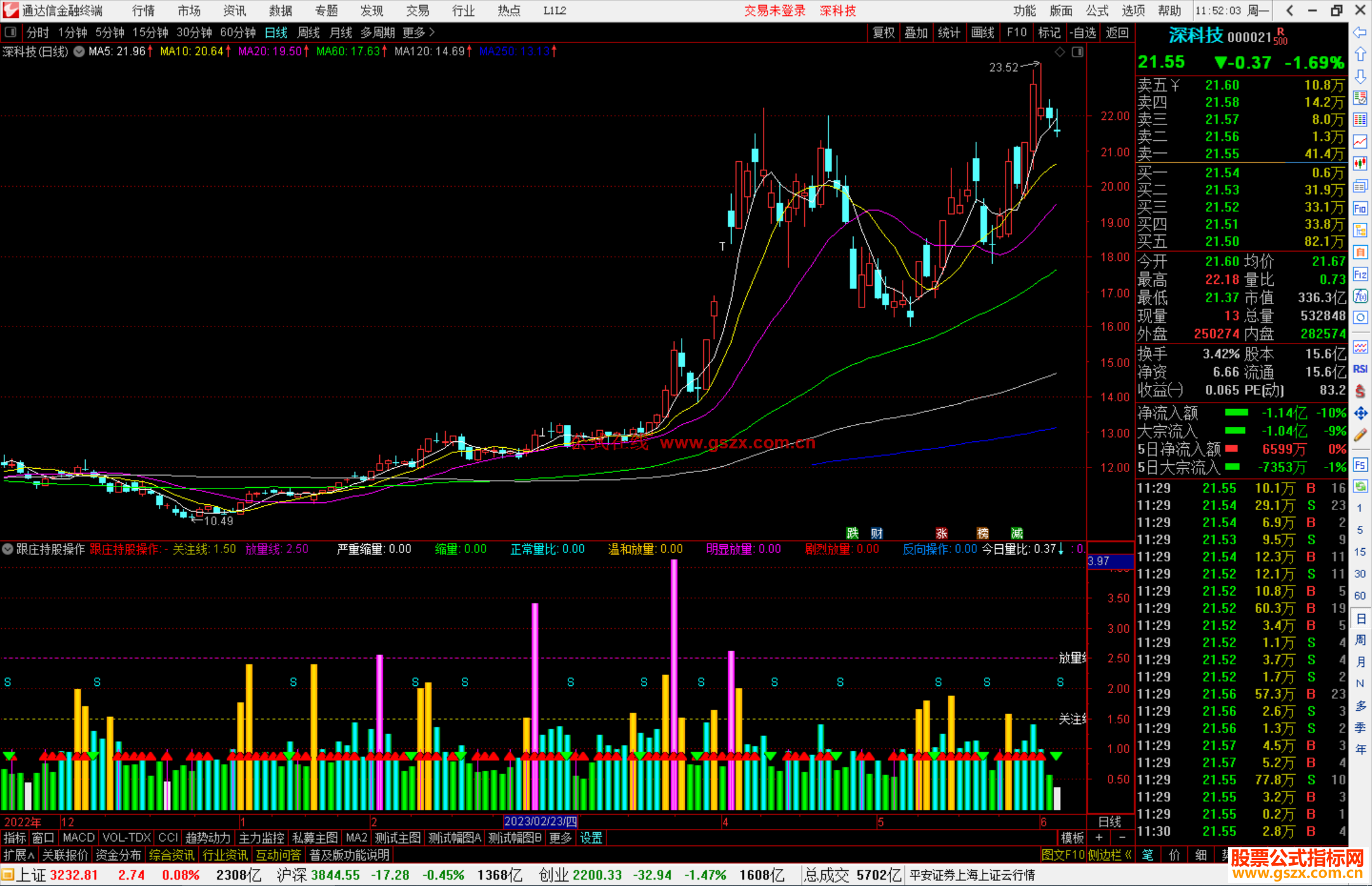The width and height of the screenshot is (1372, 886).
Task: Open the watchlist report icon with checkmark
Action: tap(1360, 98)
